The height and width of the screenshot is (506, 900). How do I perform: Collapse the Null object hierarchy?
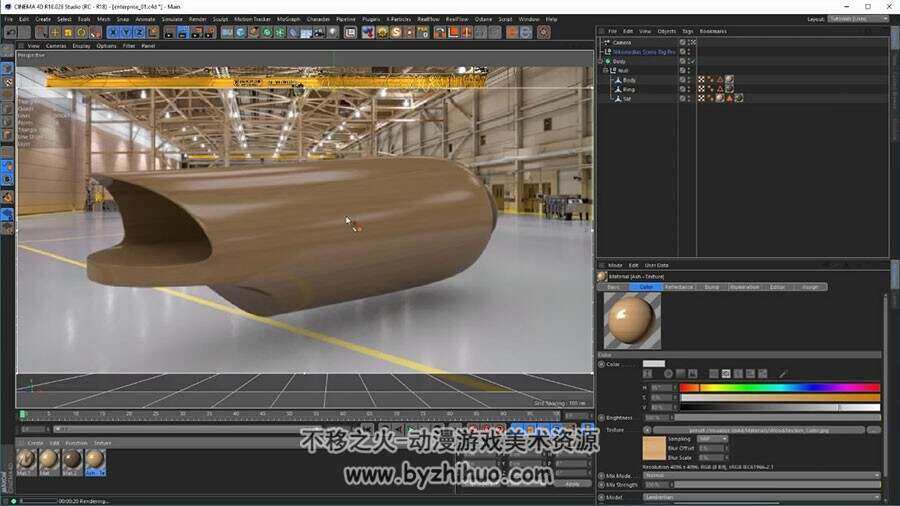pos(605,71)
